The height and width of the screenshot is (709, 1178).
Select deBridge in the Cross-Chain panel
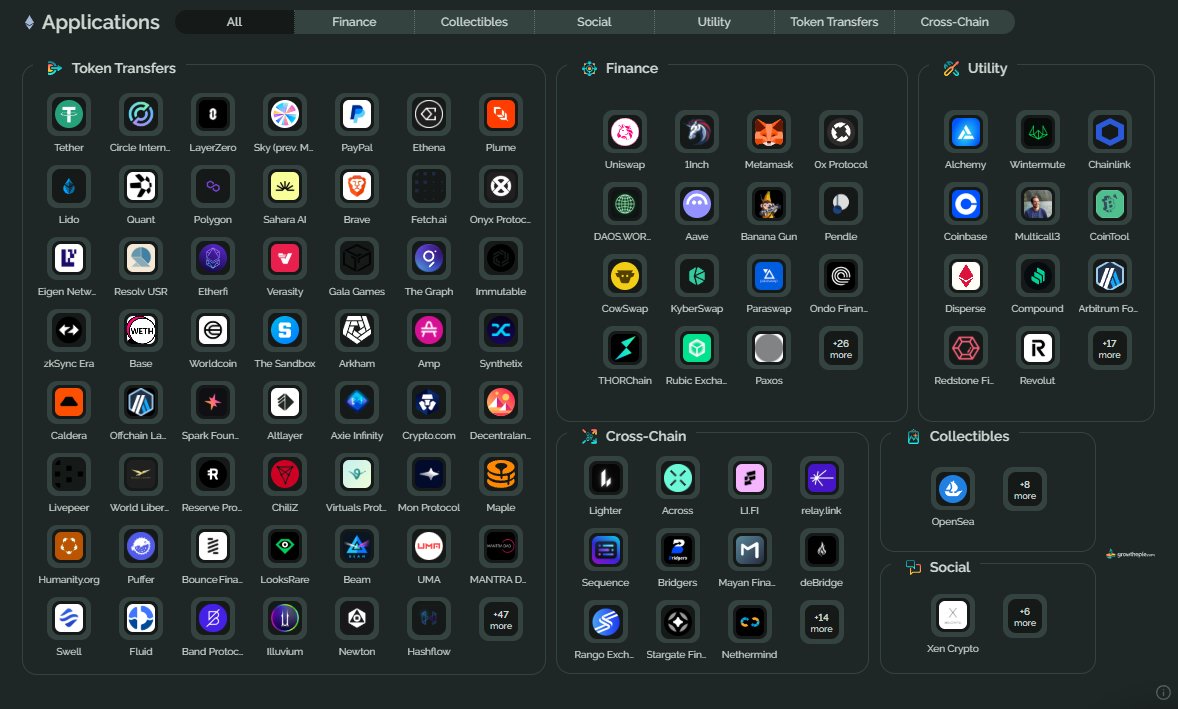coord(821,550)
